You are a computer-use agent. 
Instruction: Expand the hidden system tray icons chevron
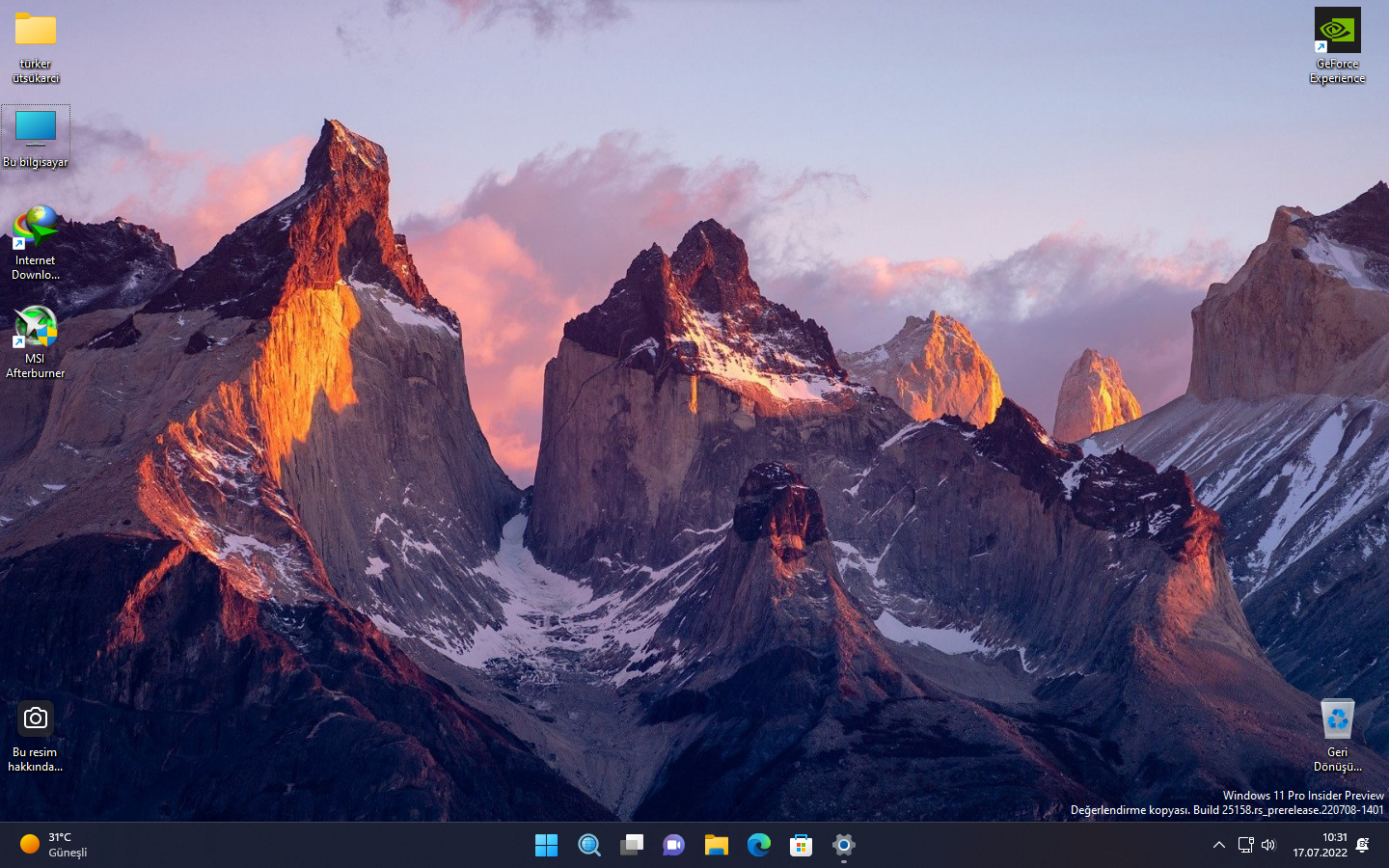1219,845
